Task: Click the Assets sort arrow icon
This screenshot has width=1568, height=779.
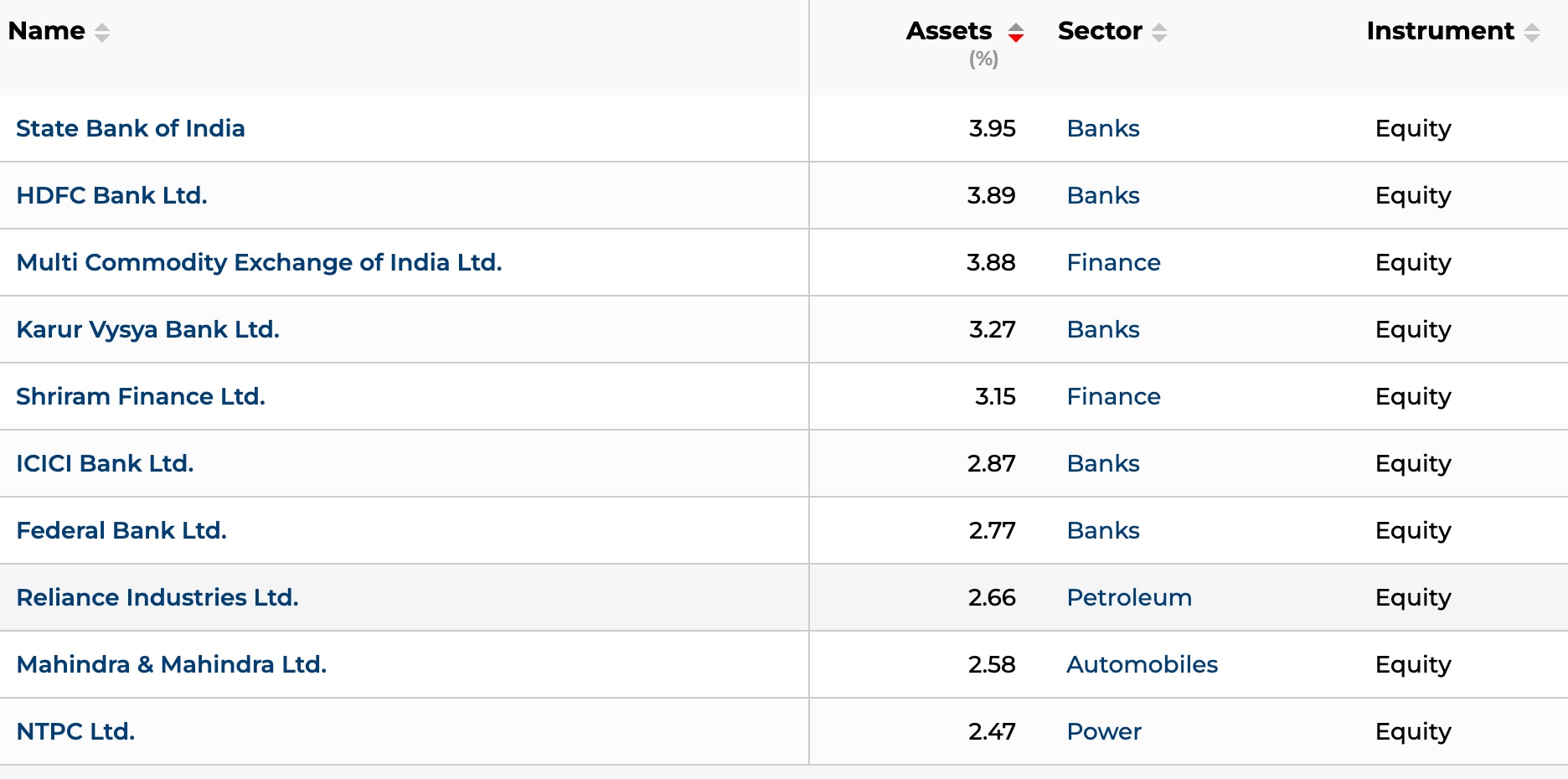Action: click(1015, 33)
